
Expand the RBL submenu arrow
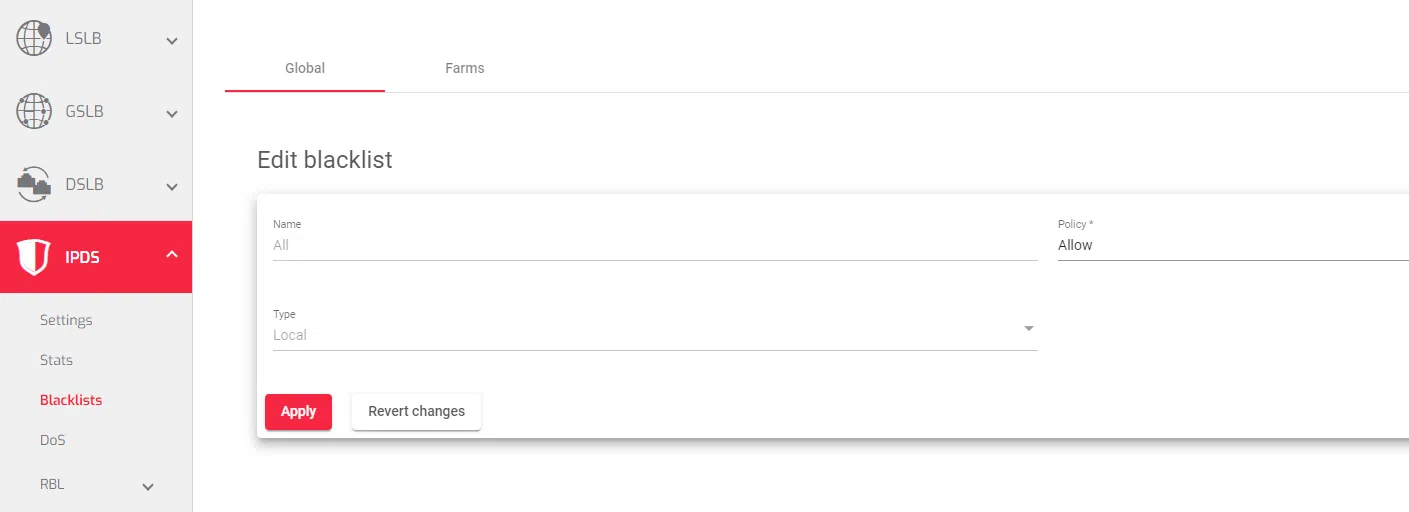pyautogui.click(x=148, y=487)
